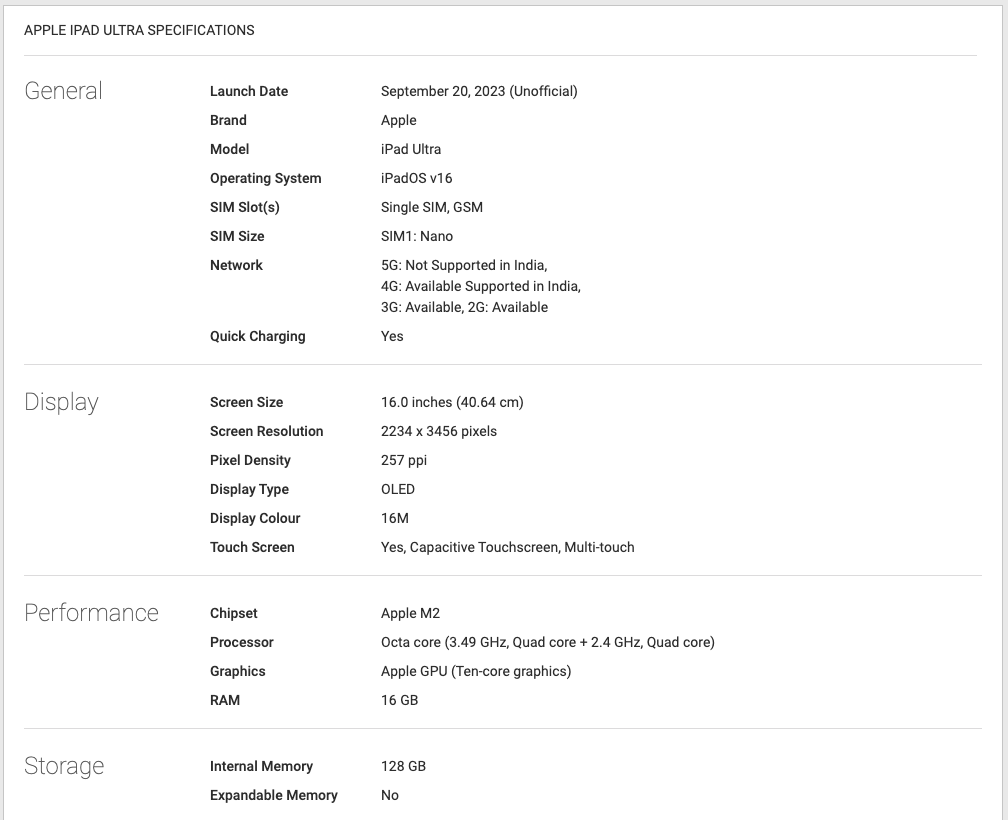This screenshot has width=1008, height=820.
Task: Click the Touch Screen label
Action: 252,547
